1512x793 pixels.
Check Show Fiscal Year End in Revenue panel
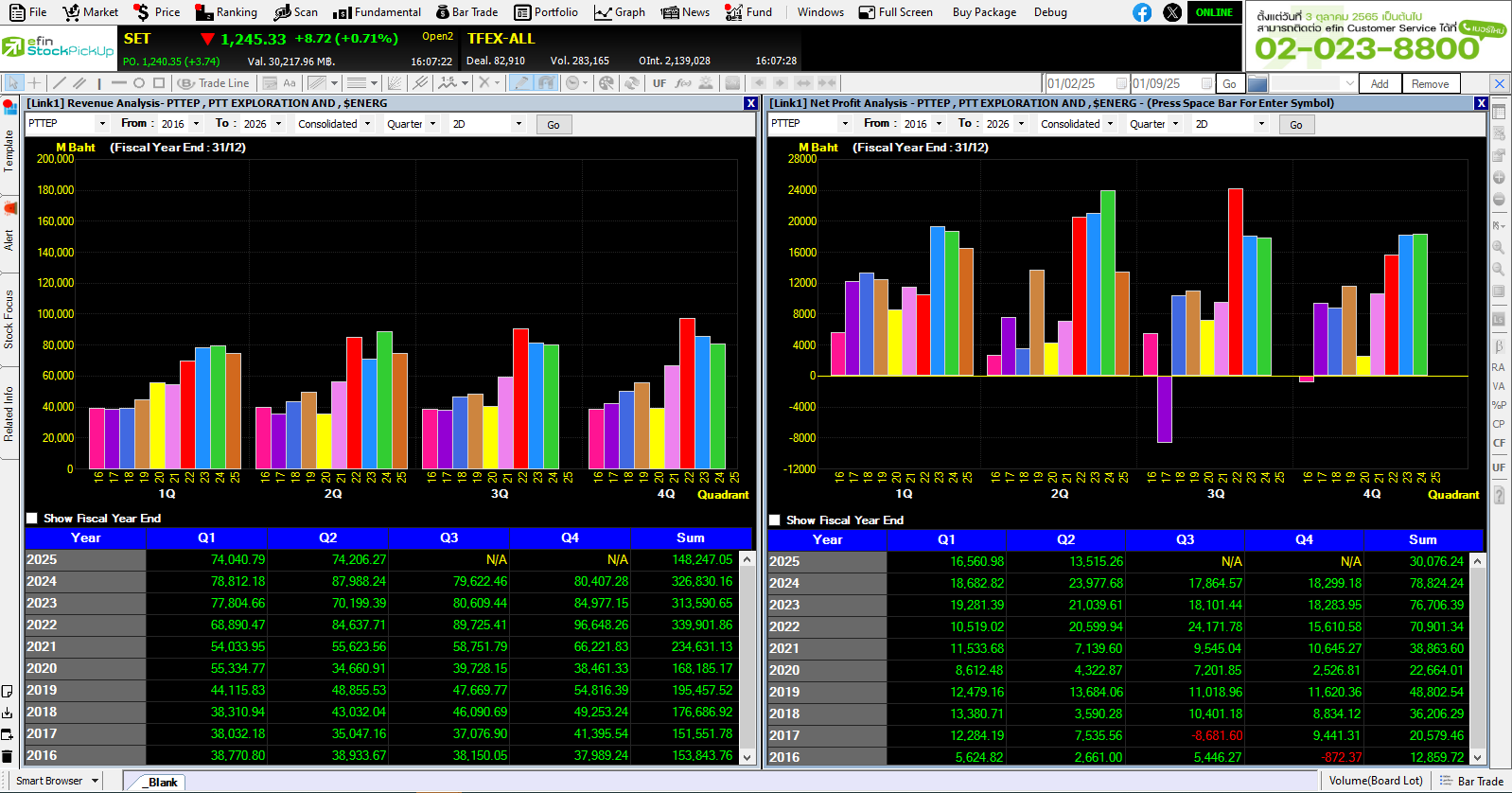pyautogui.click(x=32, y=519)
